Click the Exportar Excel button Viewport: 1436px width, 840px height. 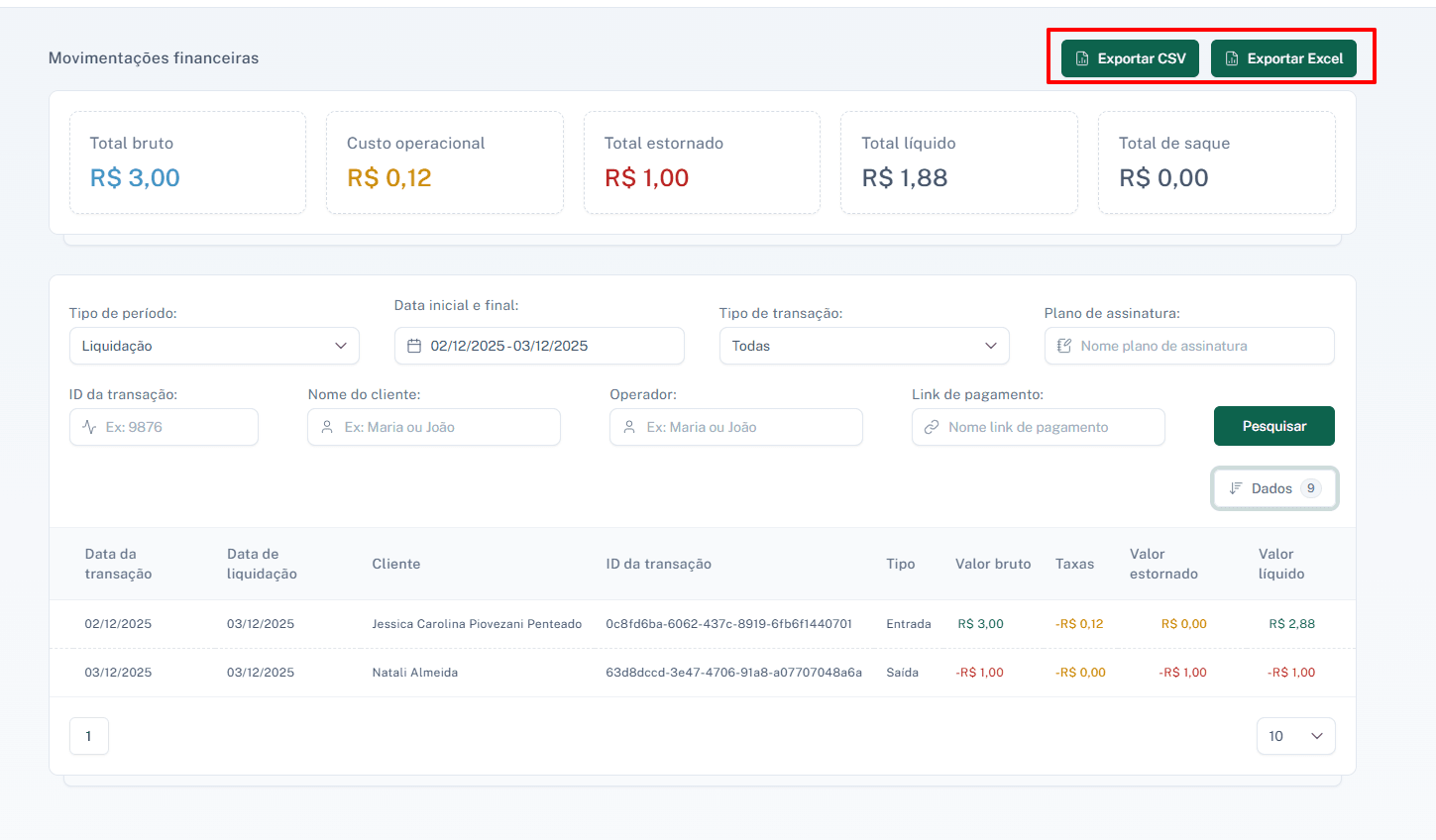click(1284, 57)
